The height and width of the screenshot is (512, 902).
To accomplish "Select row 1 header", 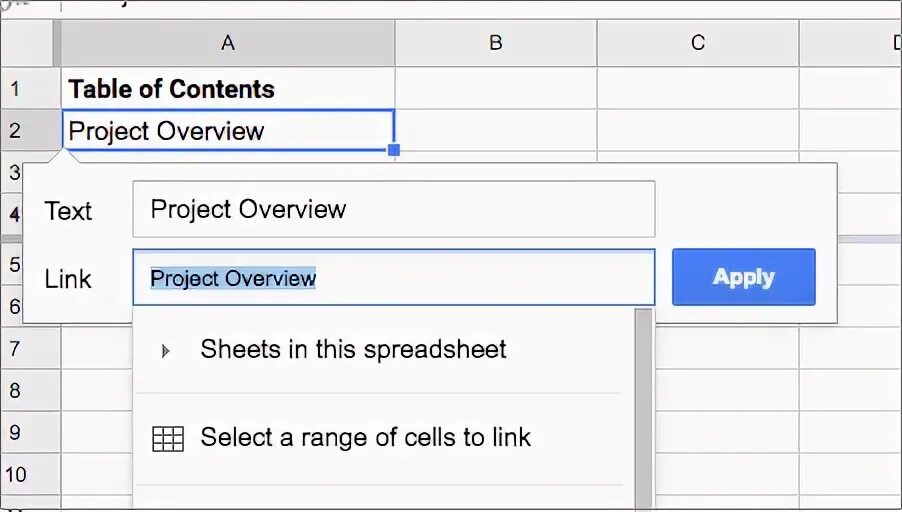I will click(15, 89).
